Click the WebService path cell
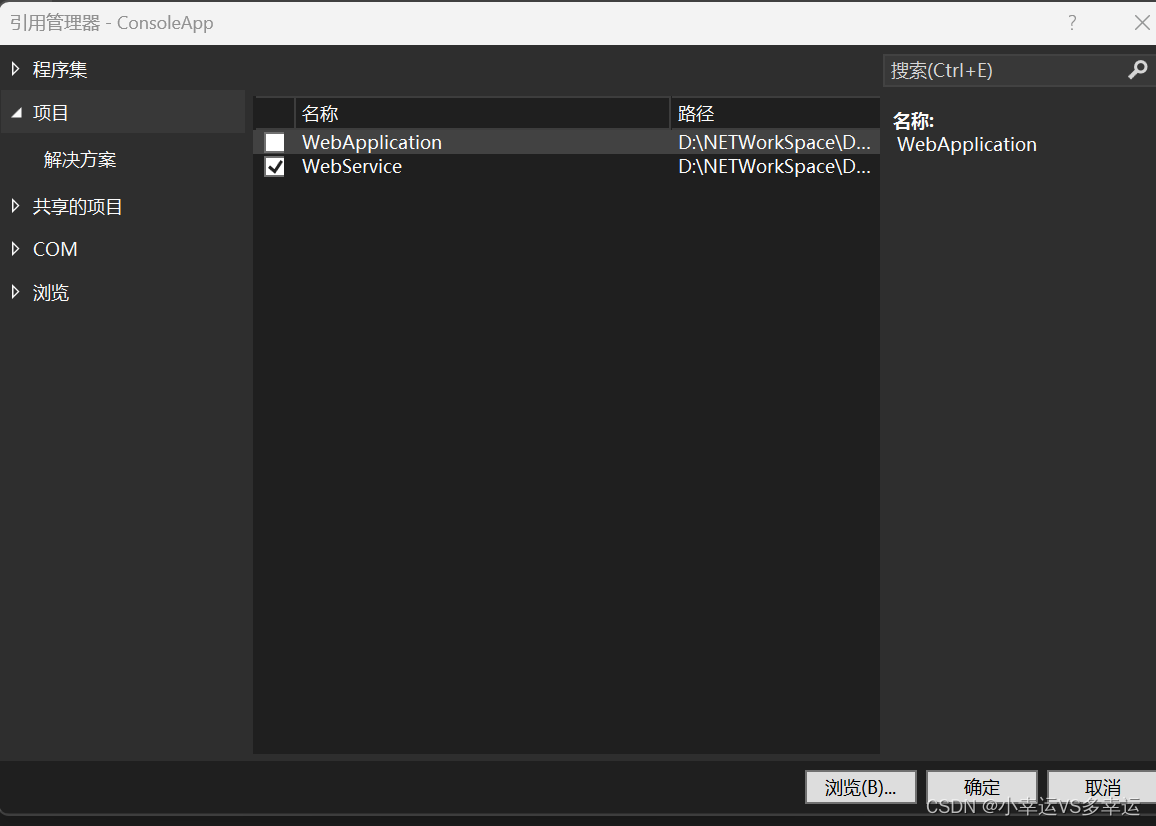1156x826 pixels. click(x=774, y=167)
